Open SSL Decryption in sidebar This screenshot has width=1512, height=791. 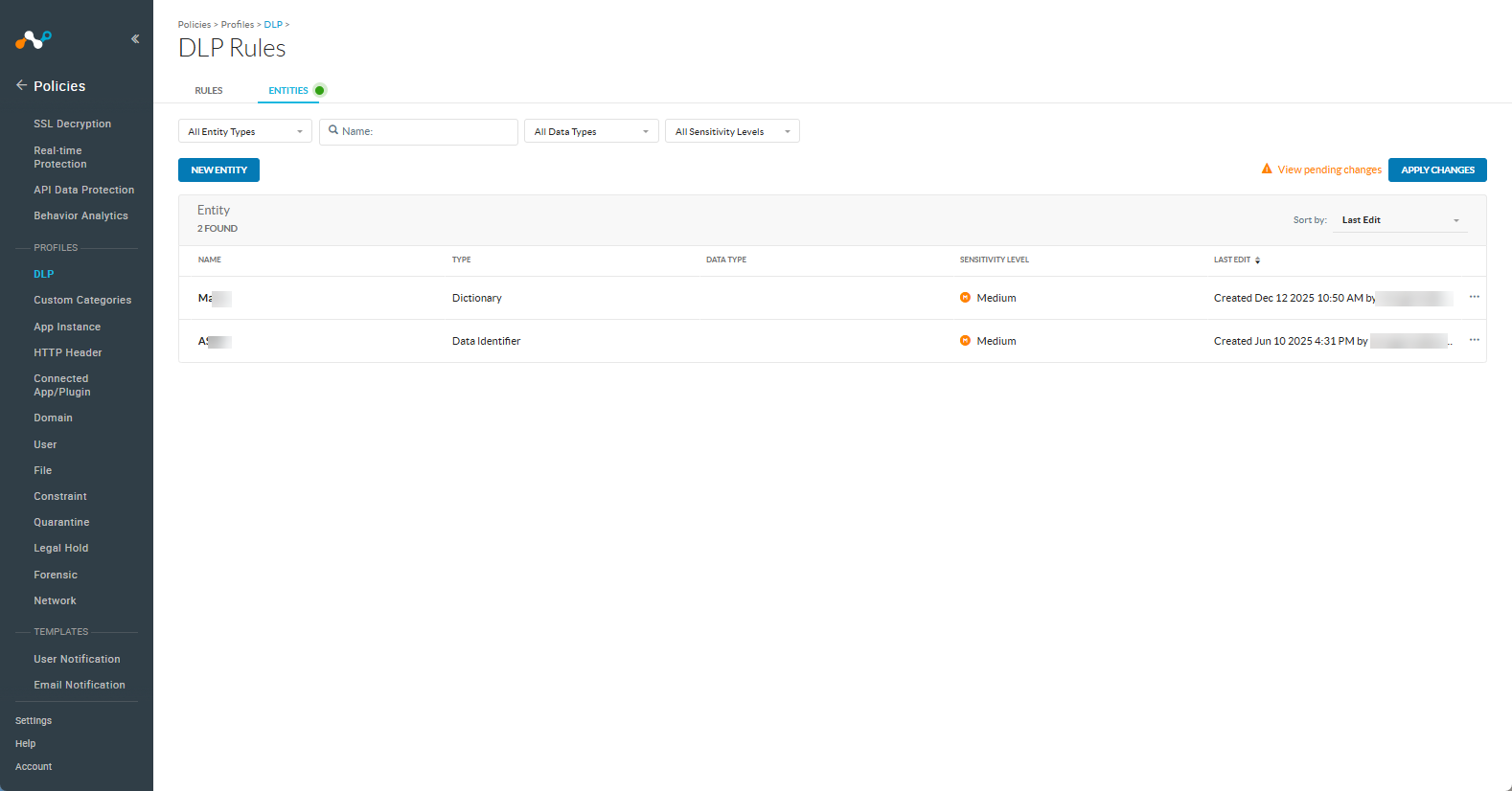pos(73,124)
